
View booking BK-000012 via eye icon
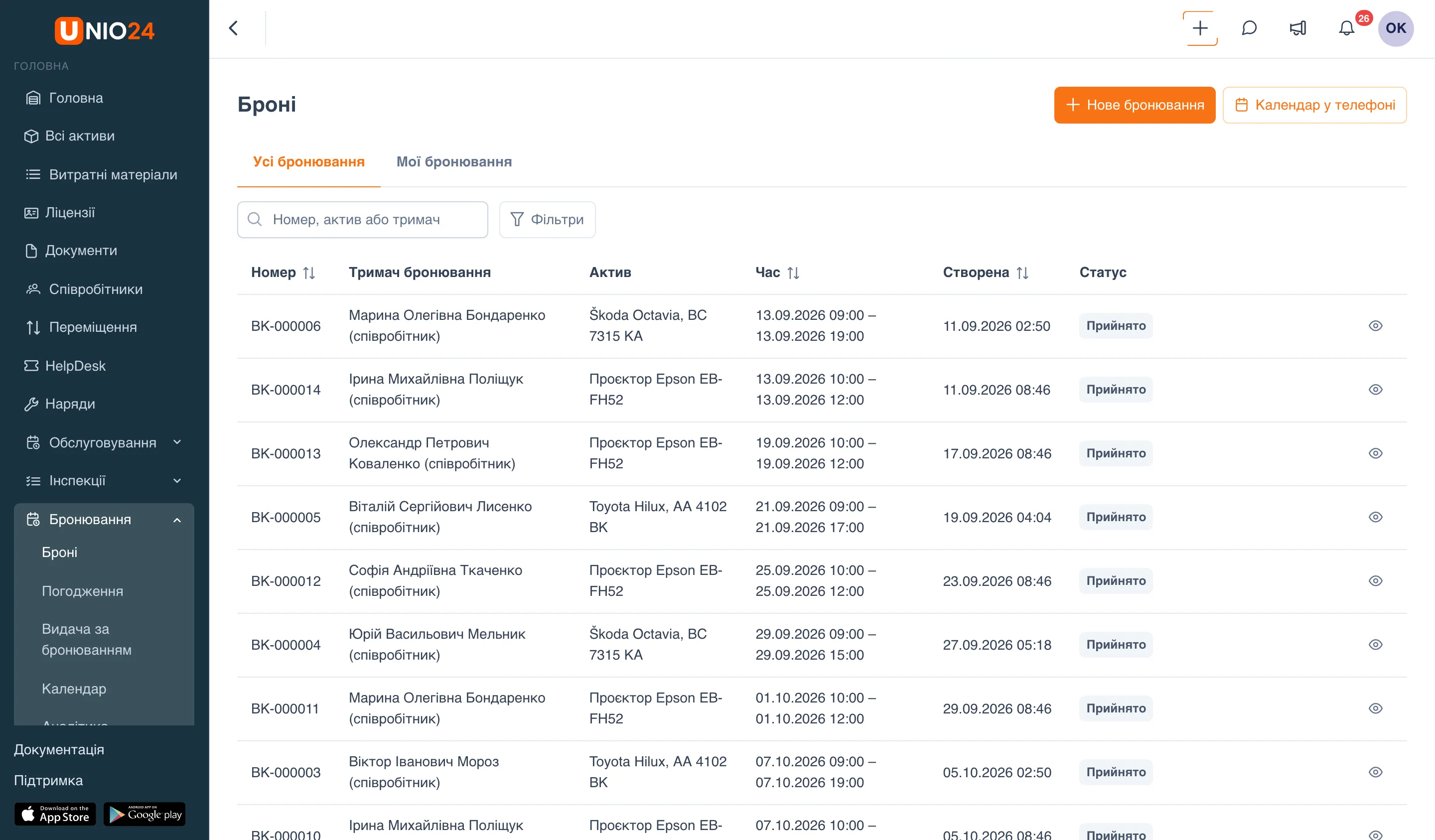[x=1375, y=581]
